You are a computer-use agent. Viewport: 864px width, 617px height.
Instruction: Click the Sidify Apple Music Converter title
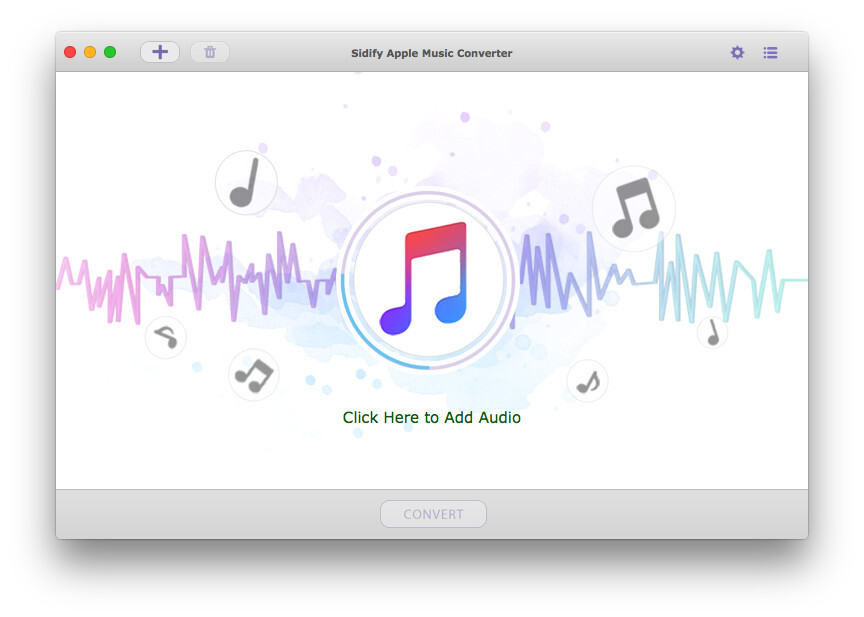(x=431, y=52)
